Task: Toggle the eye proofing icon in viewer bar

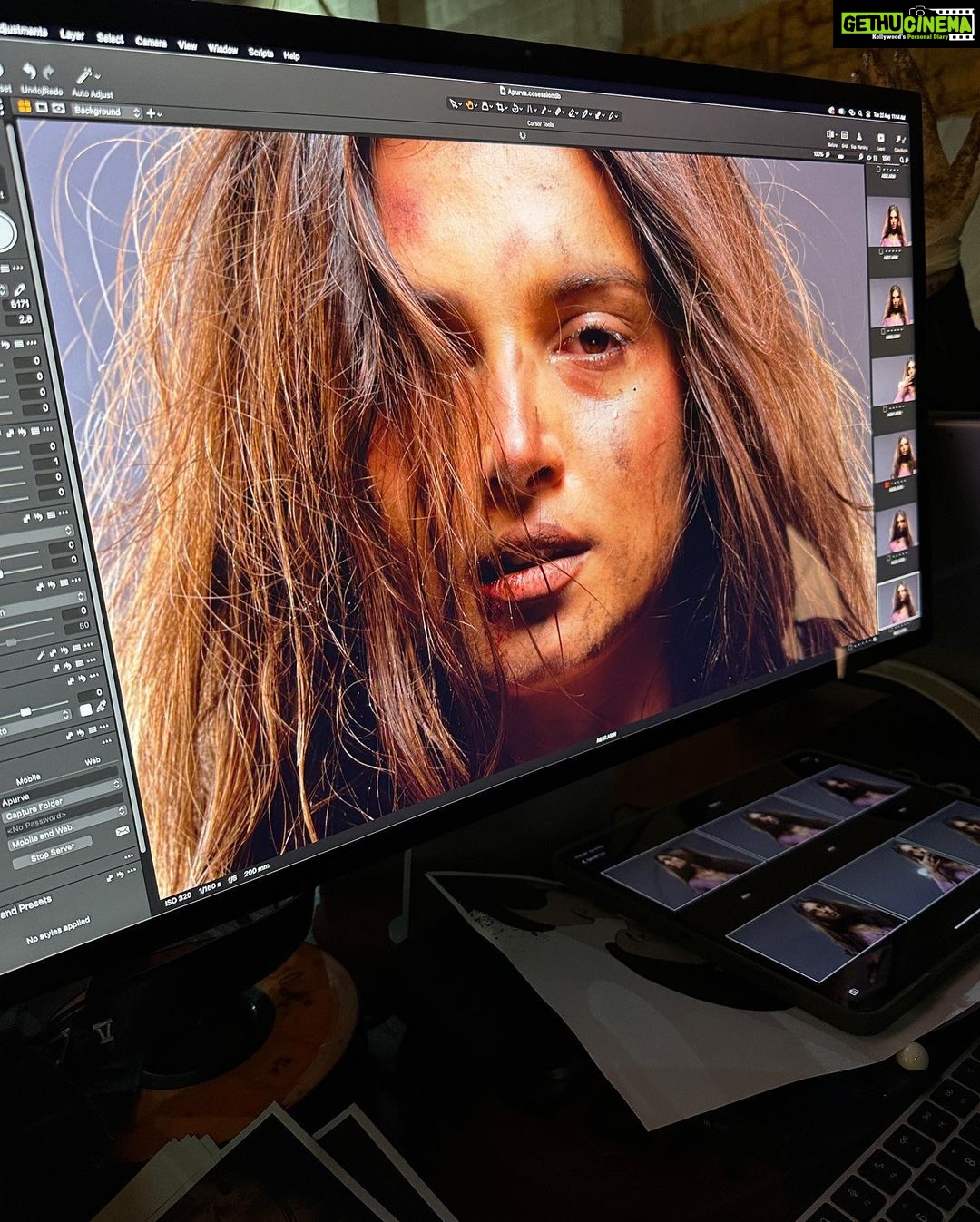Action: coord(58,108)
